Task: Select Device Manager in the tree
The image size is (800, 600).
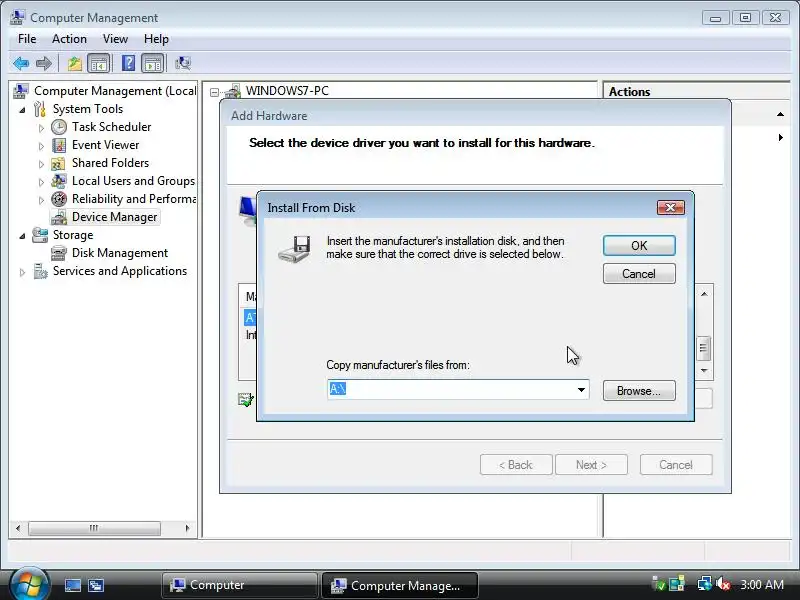Action: [114, 217]
